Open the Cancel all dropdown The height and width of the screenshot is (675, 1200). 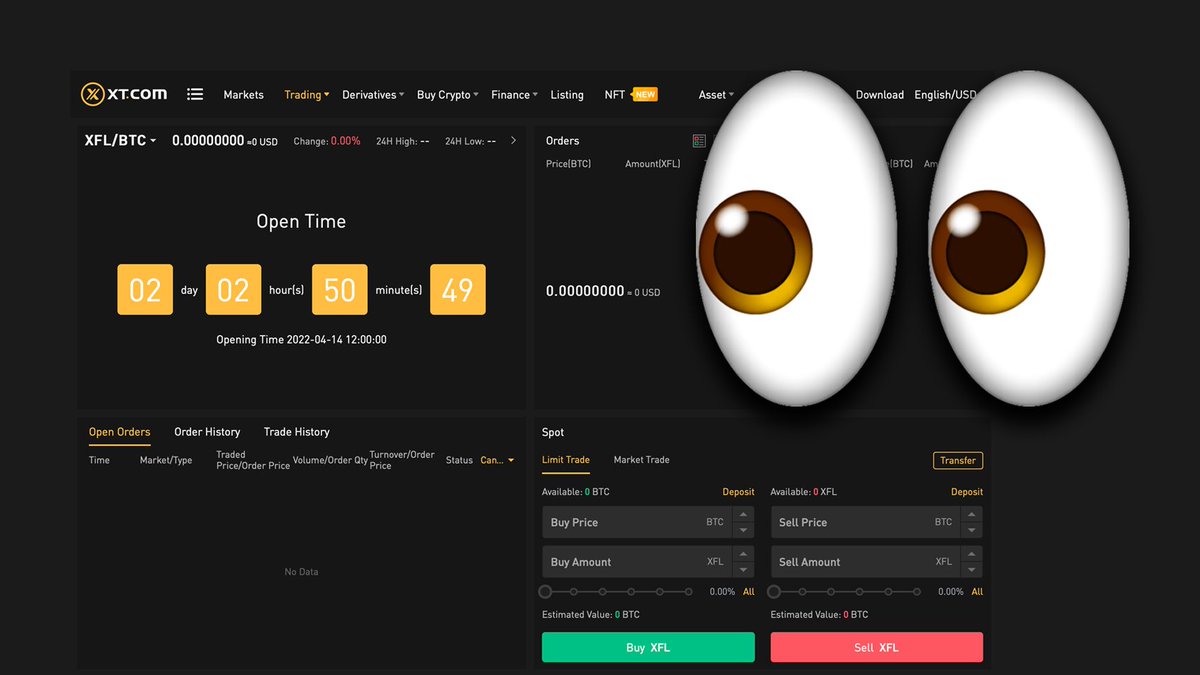497,460
